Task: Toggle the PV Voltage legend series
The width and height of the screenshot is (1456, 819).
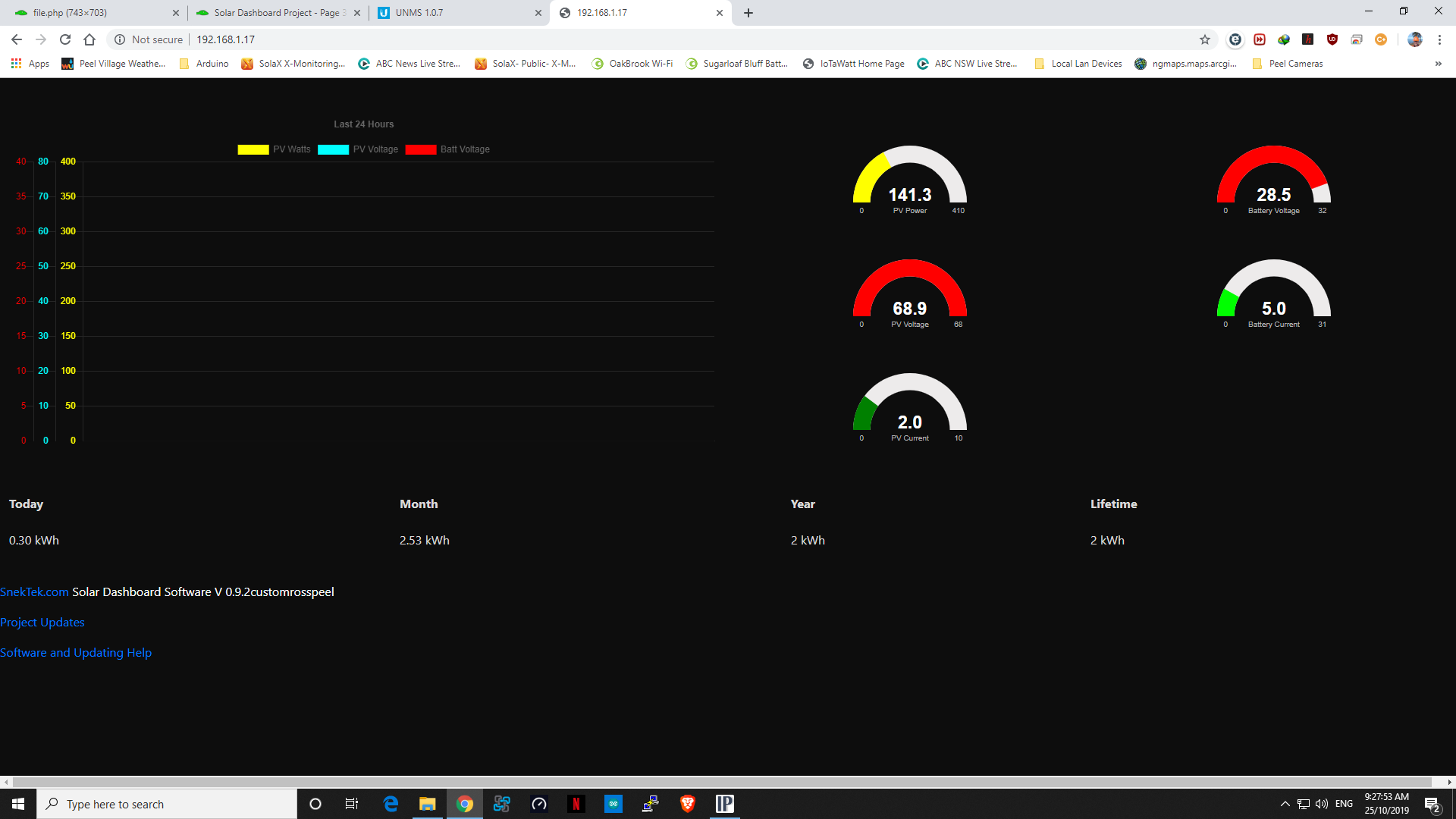Action: [x=357, y=149]
